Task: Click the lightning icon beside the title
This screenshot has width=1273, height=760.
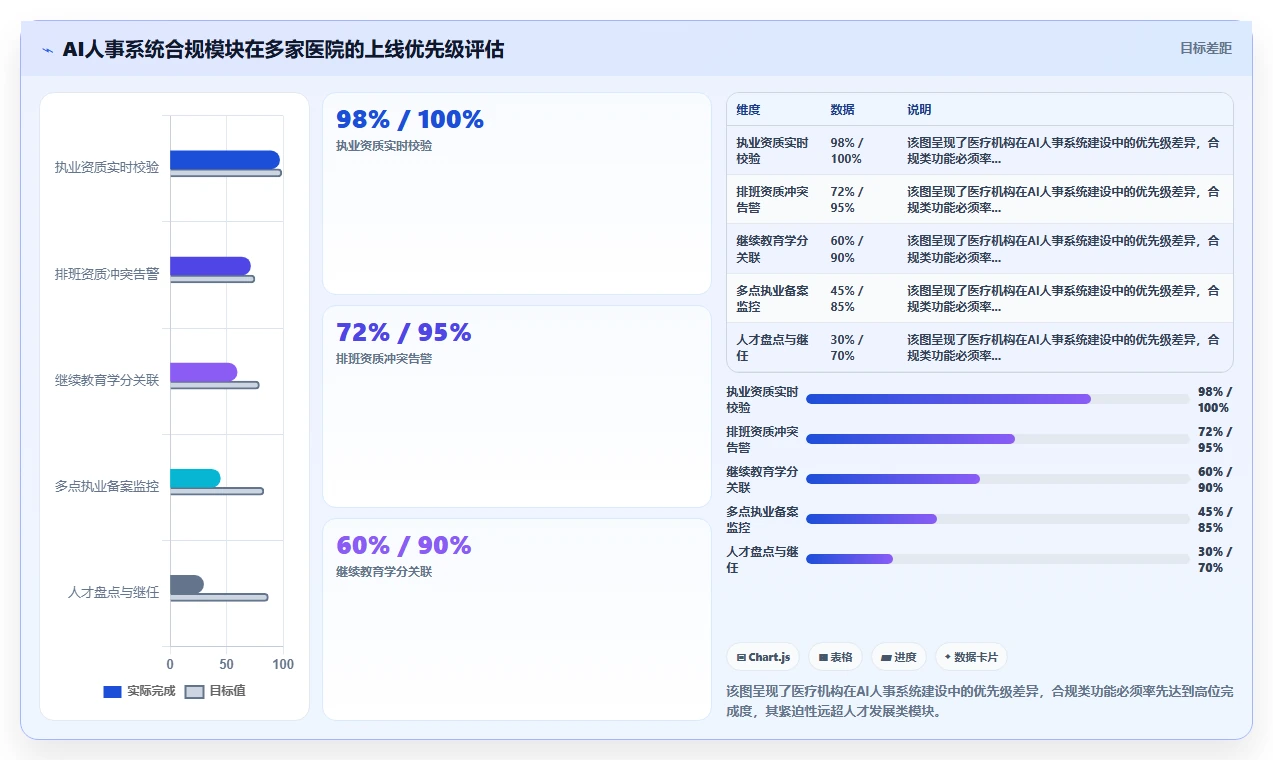Action: (47, 50)
